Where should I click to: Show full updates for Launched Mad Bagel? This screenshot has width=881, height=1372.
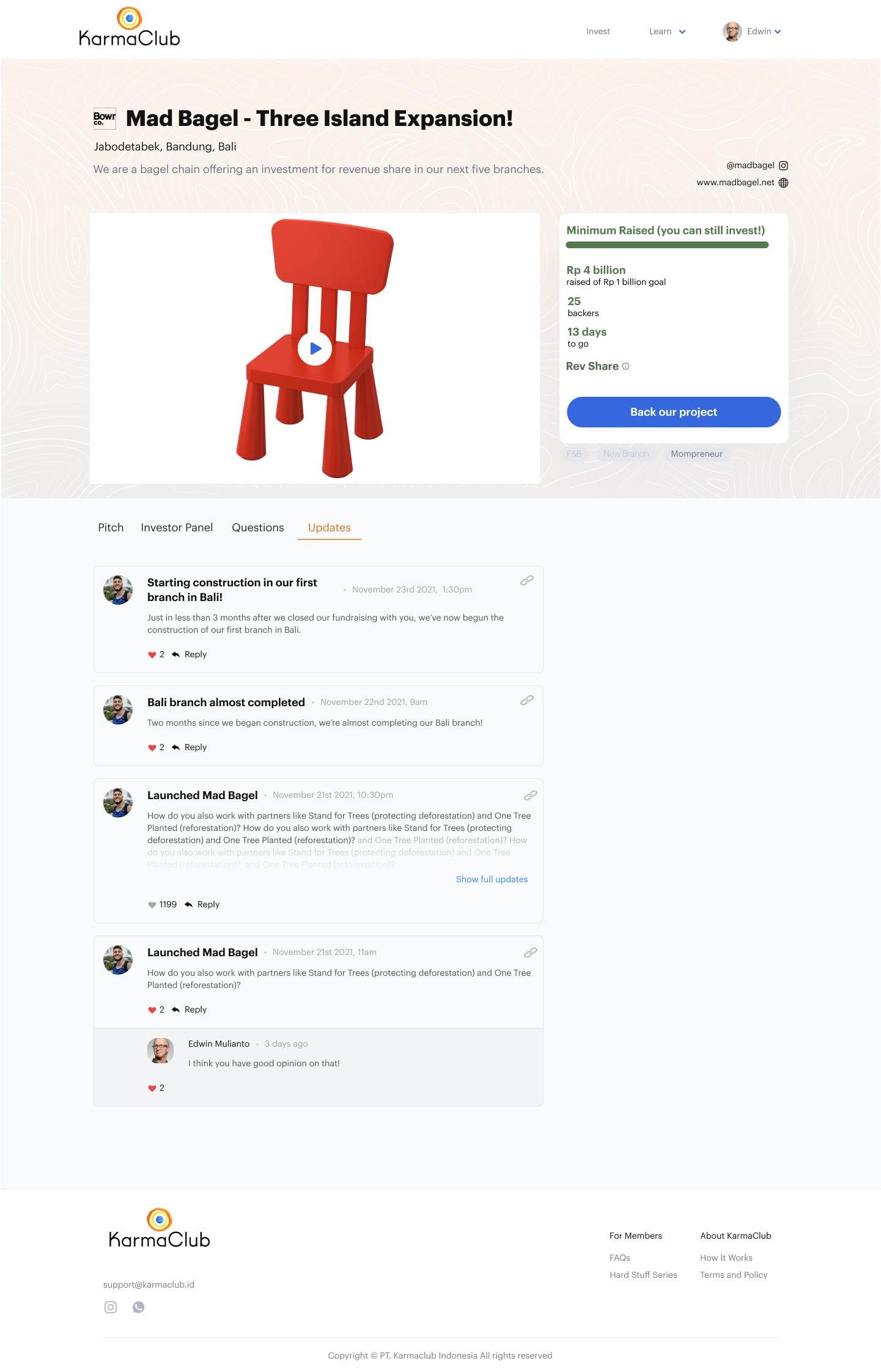coord(492,879)
